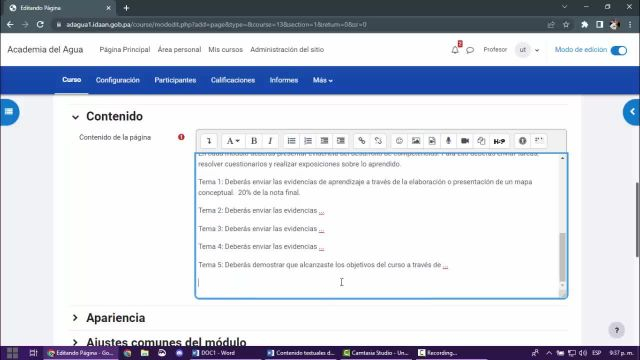Open the Calificaciones tab
Viewport: 640px width, 360px height.
tap(233, 80)
